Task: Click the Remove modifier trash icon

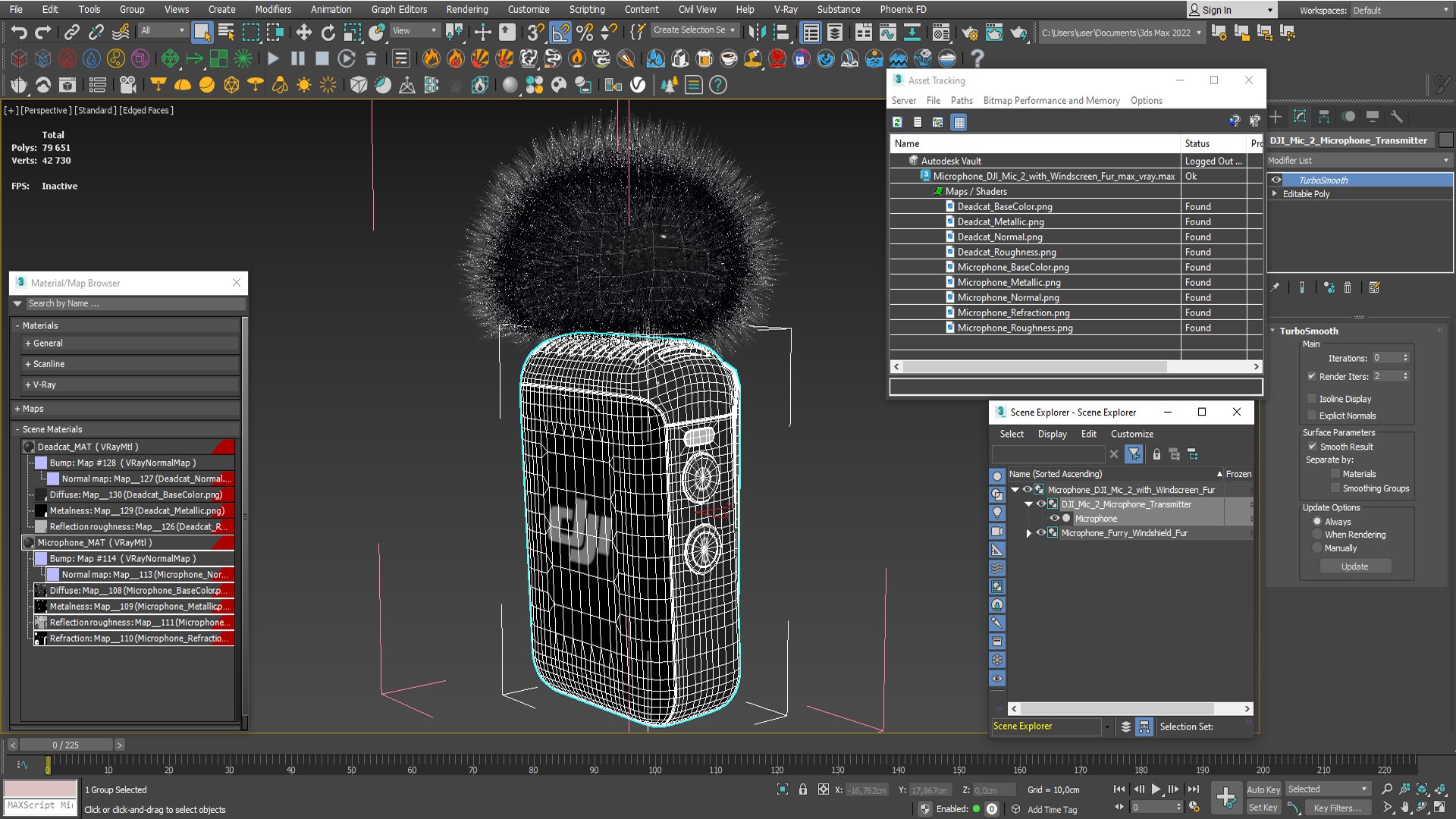Action: (1348, 287)
